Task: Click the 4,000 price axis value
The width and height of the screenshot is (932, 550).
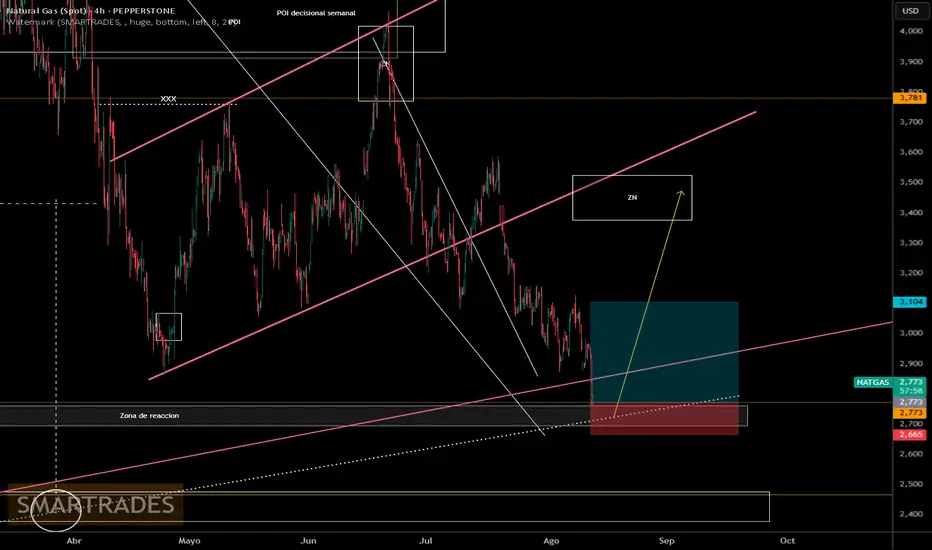Action: tap(911, 31)
